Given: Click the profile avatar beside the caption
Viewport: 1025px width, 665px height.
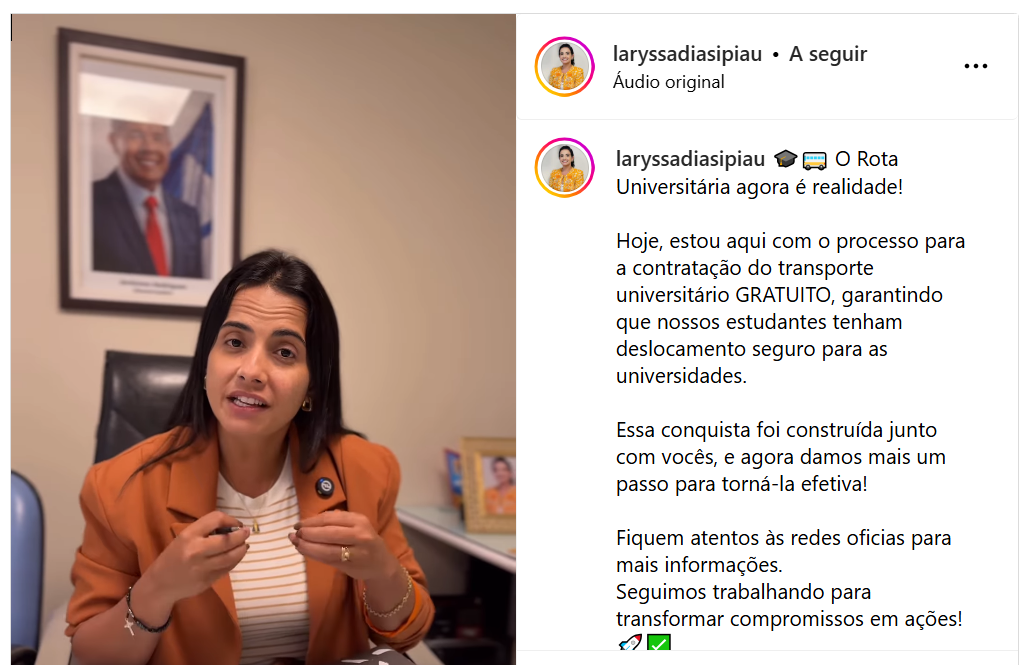Looking at the screenshot, I should pyautogui.click(x=565, y=168).
